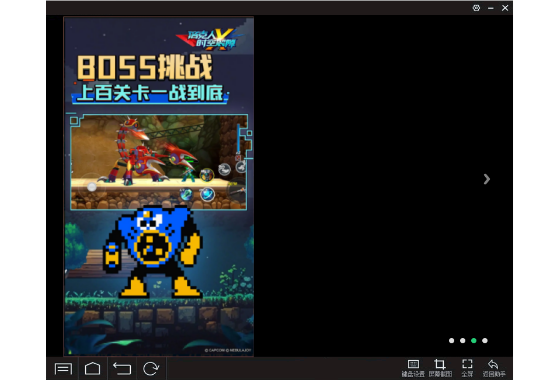Click the blue pixel robot character
Image resolution: width=550 pixels, height=380 pixels.
click(153, 252)
